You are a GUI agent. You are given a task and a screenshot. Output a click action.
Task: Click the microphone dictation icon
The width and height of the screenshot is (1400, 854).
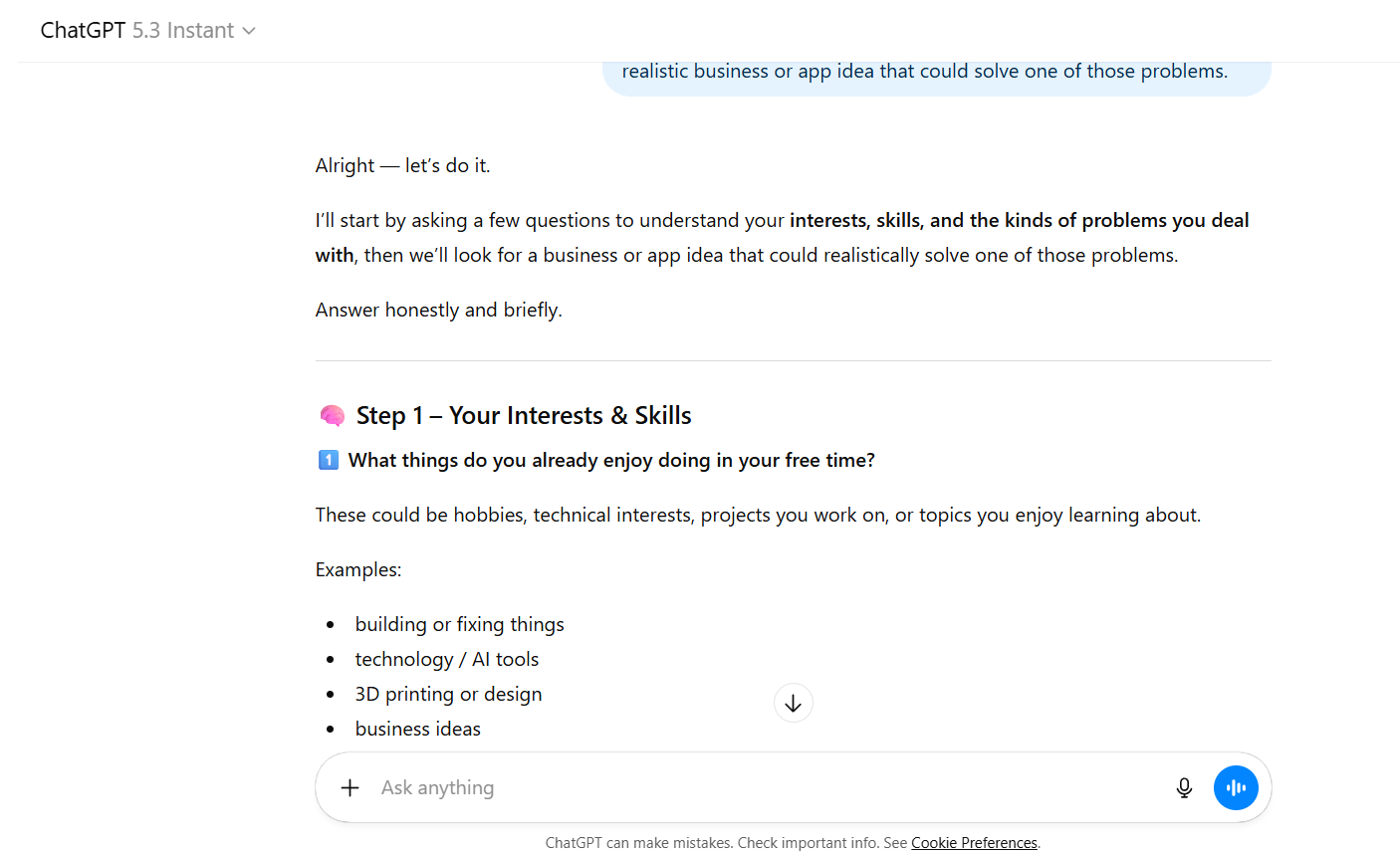coord(1184,788)
